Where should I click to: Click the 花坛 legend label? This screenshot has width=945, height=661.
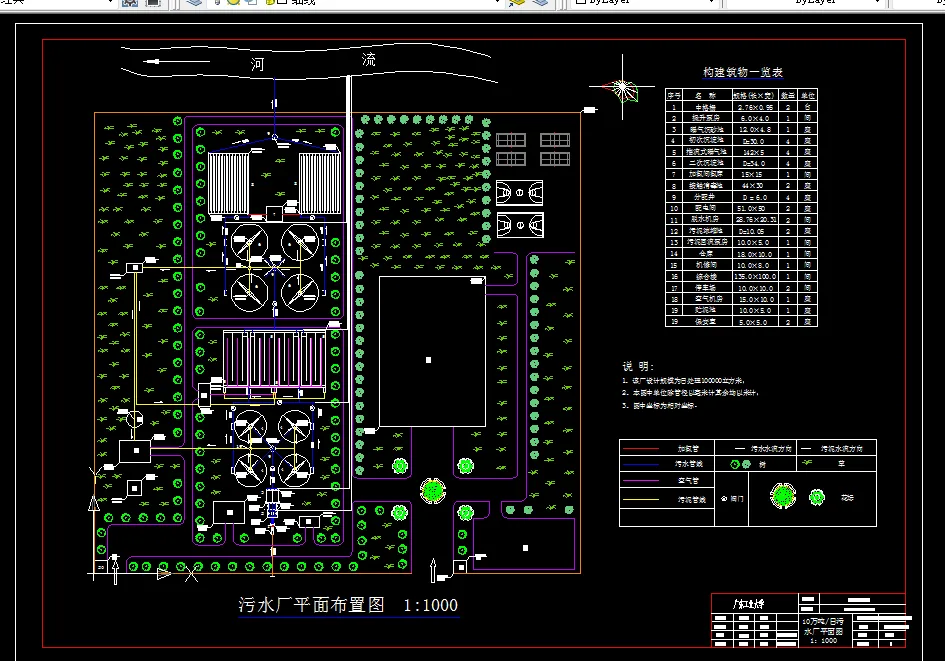847,498
